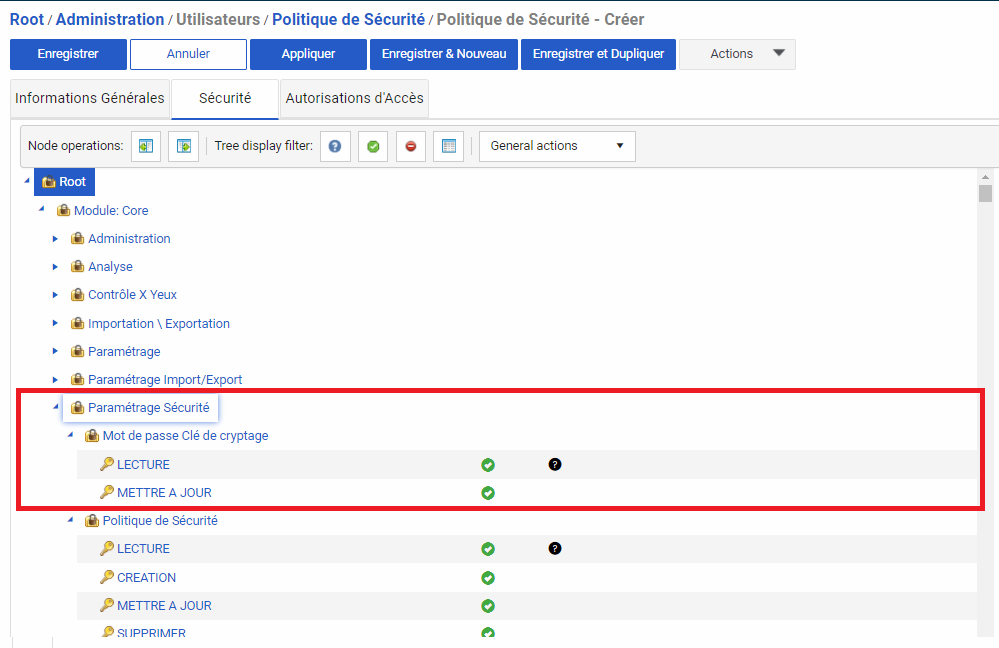This screenshot has height=648, width=999.
Task: Click the blue question mark tree filter
Action: pyautogui.click(x=335, y=146)
